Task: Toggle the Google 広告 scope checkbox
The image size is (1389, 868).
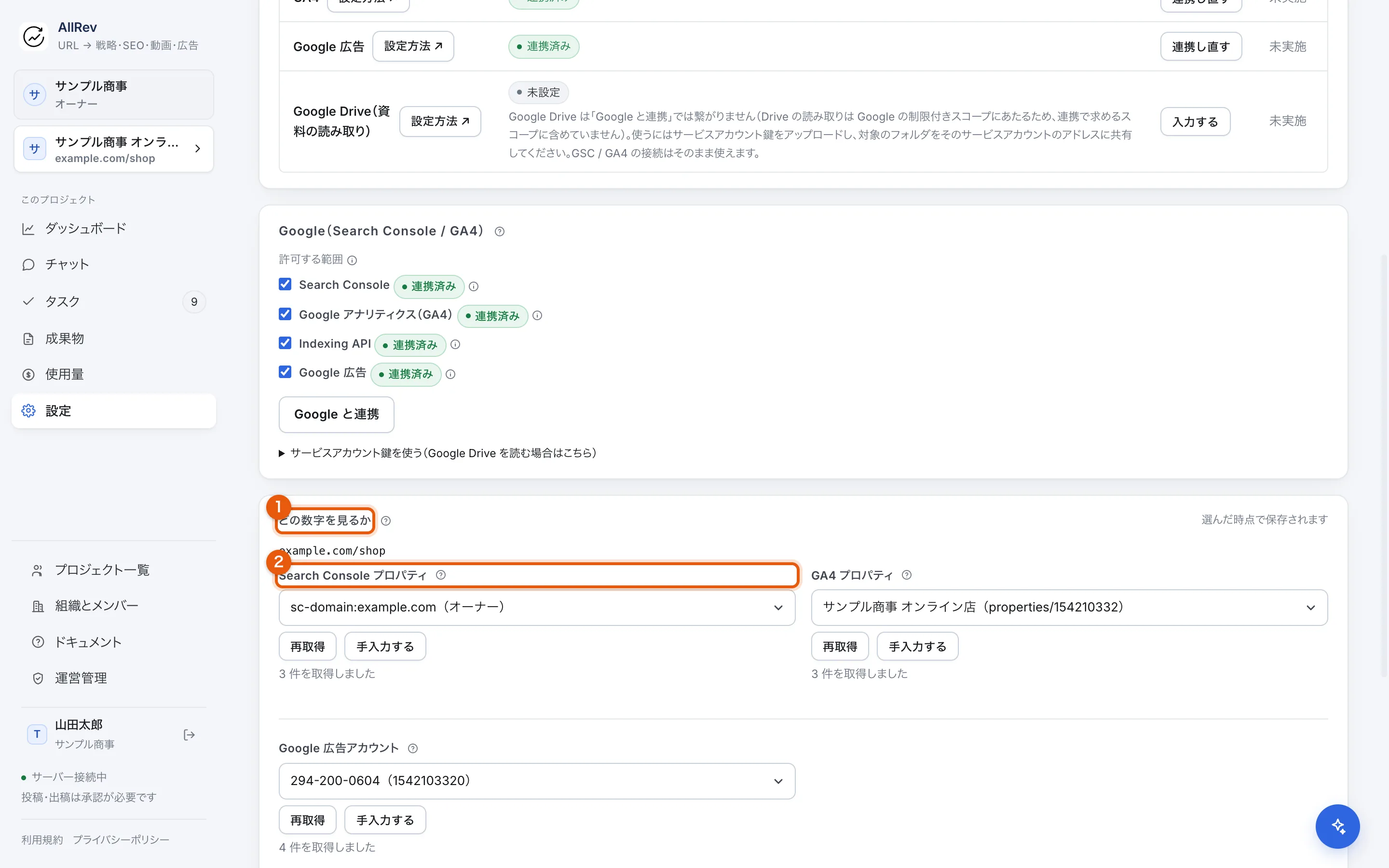Action: pyautogui.click(x=285, y=372)
